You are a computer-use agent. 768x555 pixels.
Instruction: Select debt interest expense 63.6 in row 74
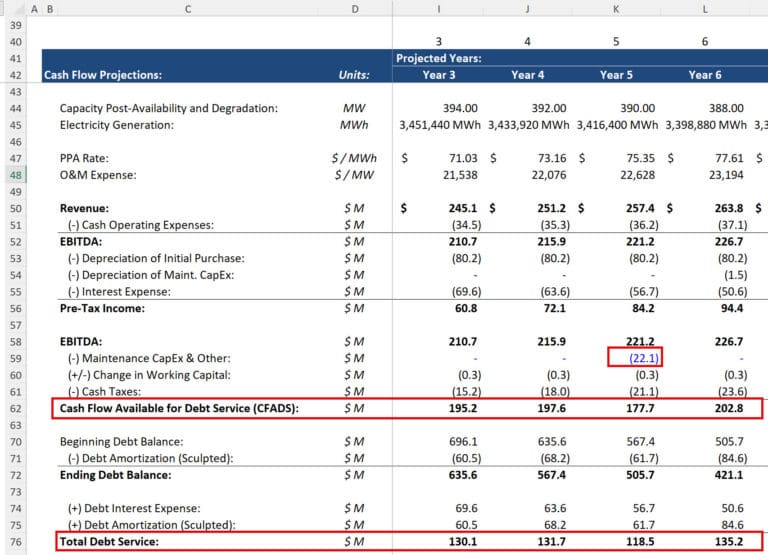click(x=555, y=508)
